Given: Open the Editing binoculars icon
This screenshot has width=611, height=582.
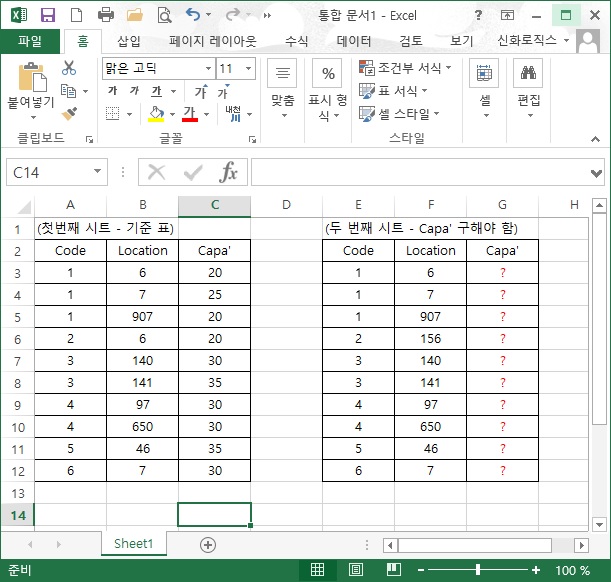Looking at the screenshot, I should 528,73.
